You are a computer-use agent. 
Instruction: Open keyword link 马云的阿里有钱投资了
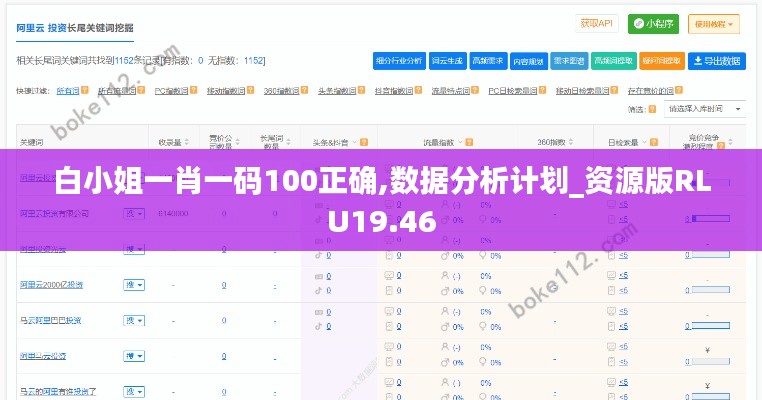pyautogui.click(x=58, y=392)
